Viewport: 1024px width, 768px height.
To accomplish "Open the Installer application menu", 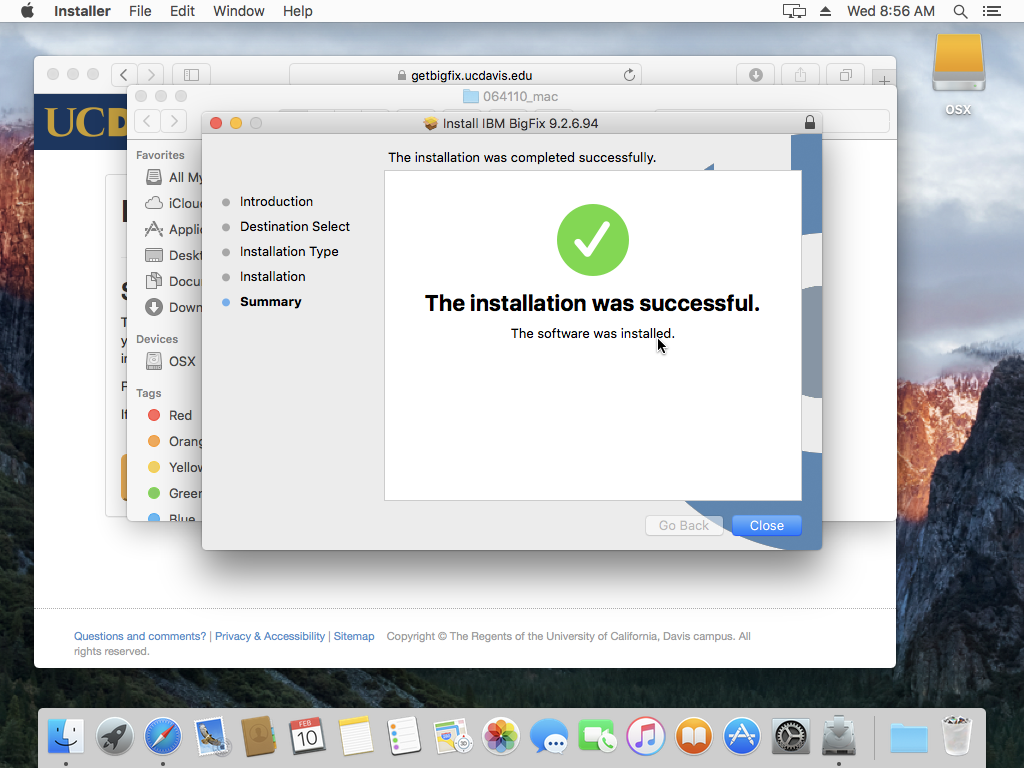I will [x=82, y=11].
